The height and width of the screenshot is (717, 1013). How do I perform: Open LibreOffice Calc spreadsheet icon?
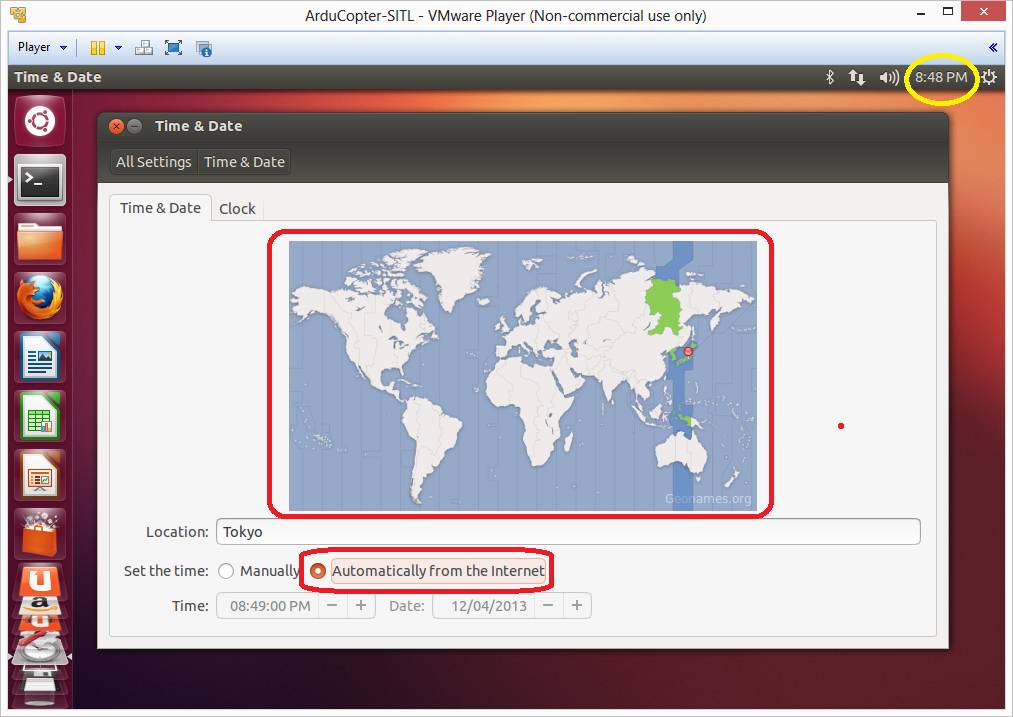[x=40, y=415]
